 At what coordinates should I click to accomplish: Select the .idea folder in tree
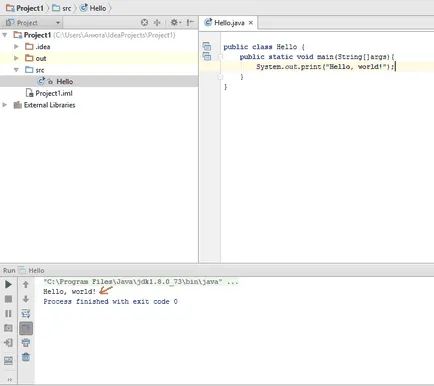pos(43,47)
